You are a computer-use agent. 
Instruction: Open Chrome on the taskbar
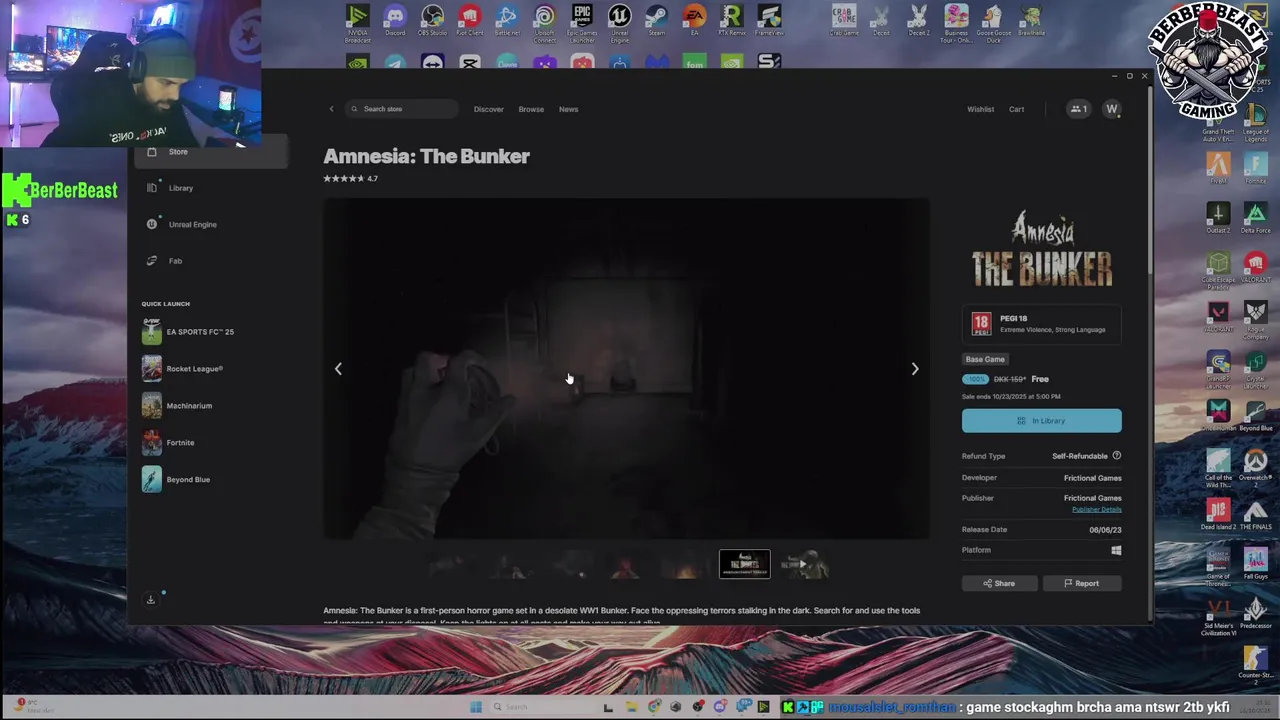click(x=654, y=707)
